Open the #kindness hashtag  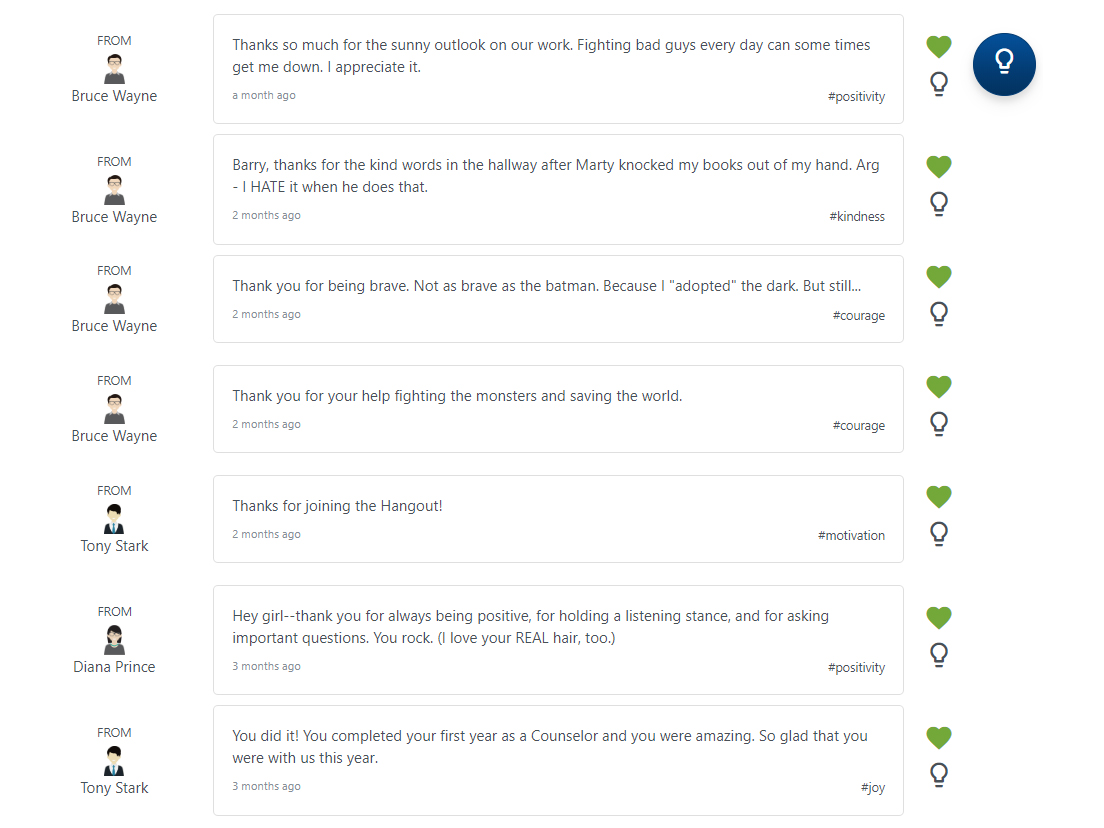click(x=856, y=217)
